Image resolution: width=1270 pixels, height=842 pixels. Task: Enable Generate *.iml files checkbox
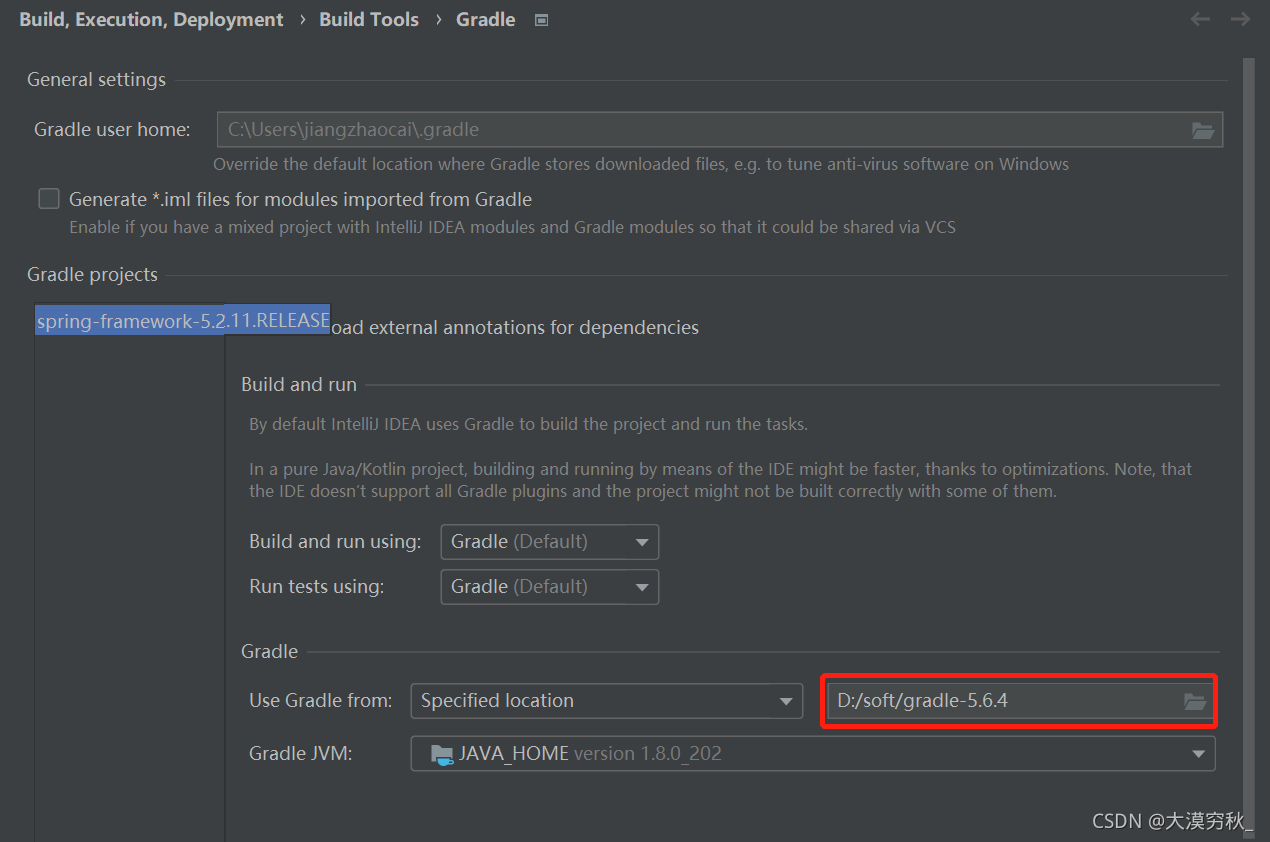point(49,199)
